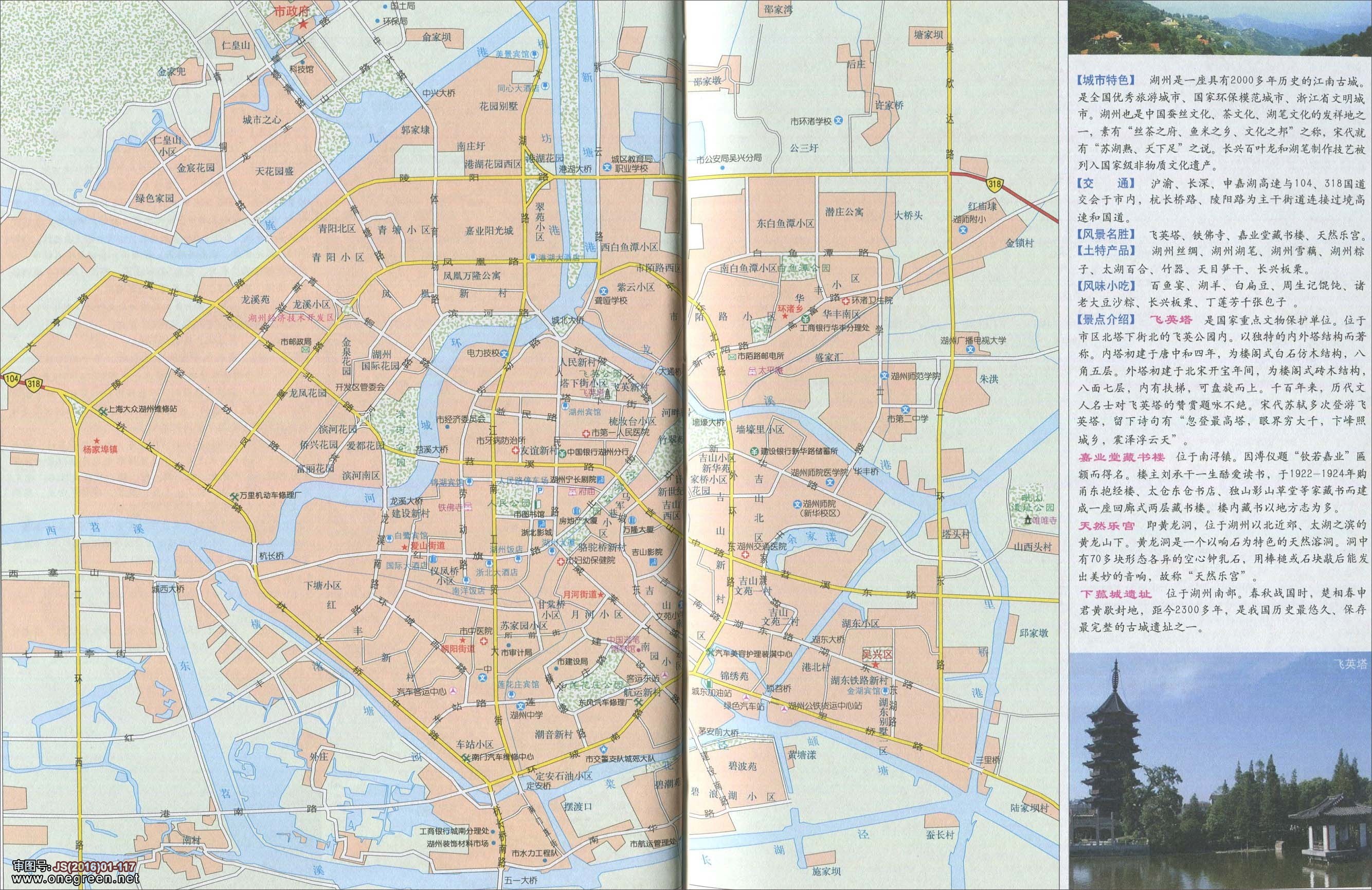The image size is (1372, 890).
Task: Click the red star at 月河街道
Action: click(600, 594)
